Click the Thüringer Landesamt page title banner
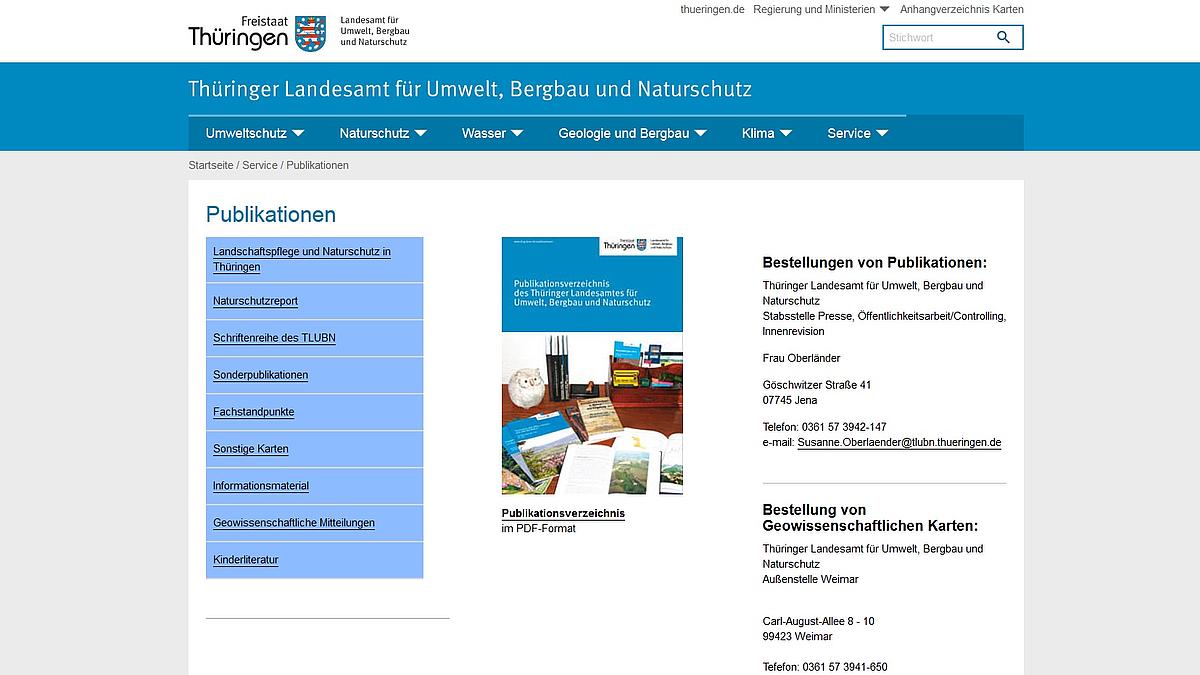Screen dimensions: 1200x675 pyautogui.click(x=470, y=89)
